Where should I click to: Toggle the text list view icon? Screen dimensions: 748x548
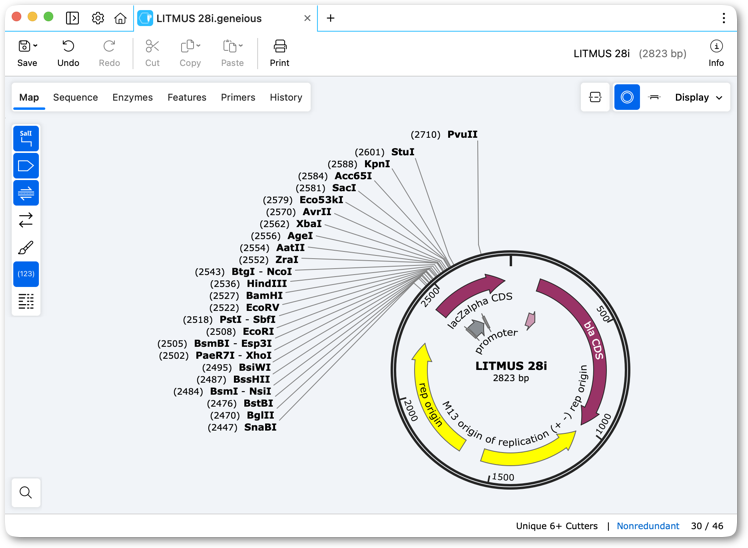26,301
